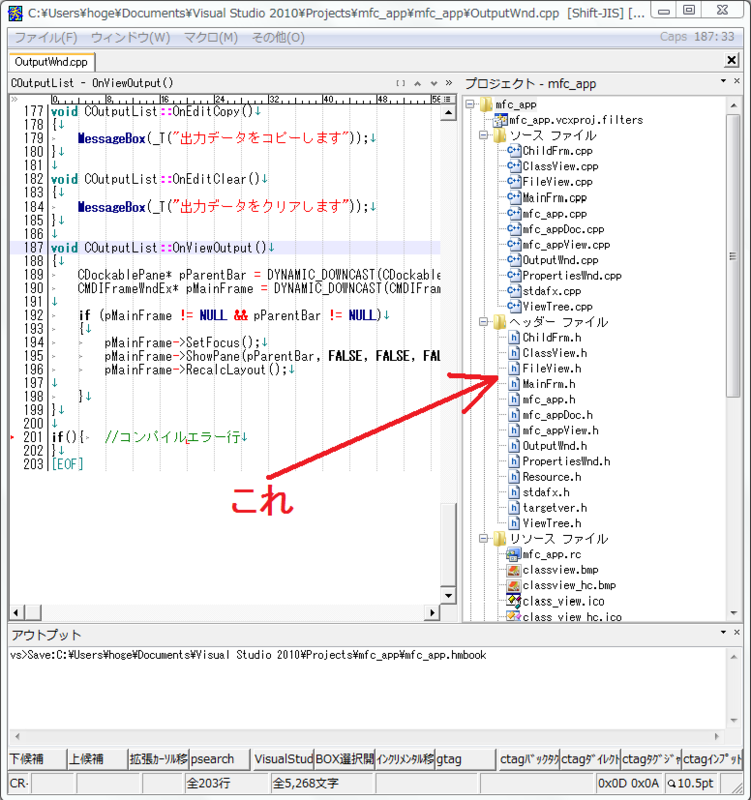Open the マクロ(M) menu
Viewport: 751px width, 800px height.
click(x=211, y=37)
